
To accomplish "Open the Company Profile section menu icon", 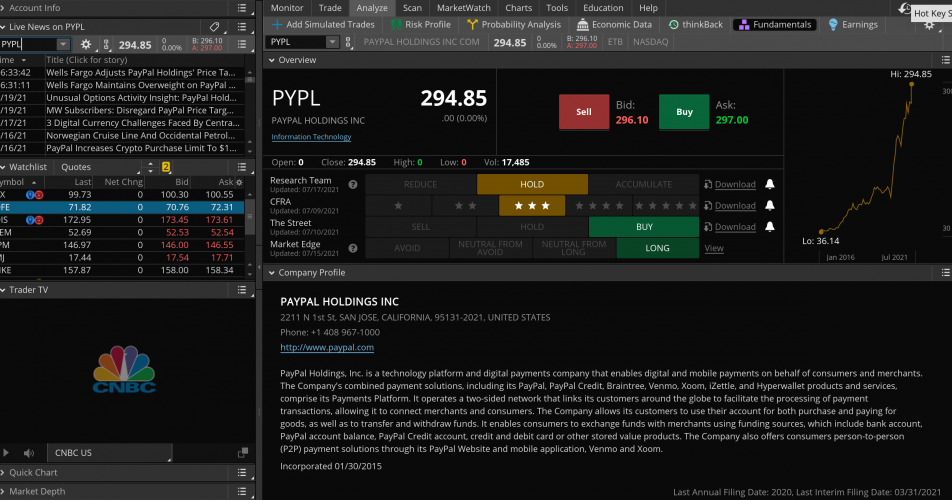I will pos(945,273).
